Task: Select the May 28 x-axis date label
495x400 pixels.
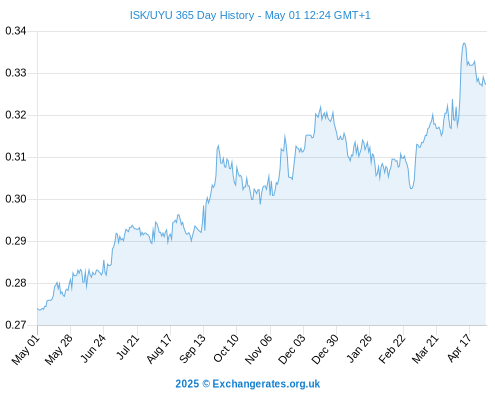Action: [59, 350]
